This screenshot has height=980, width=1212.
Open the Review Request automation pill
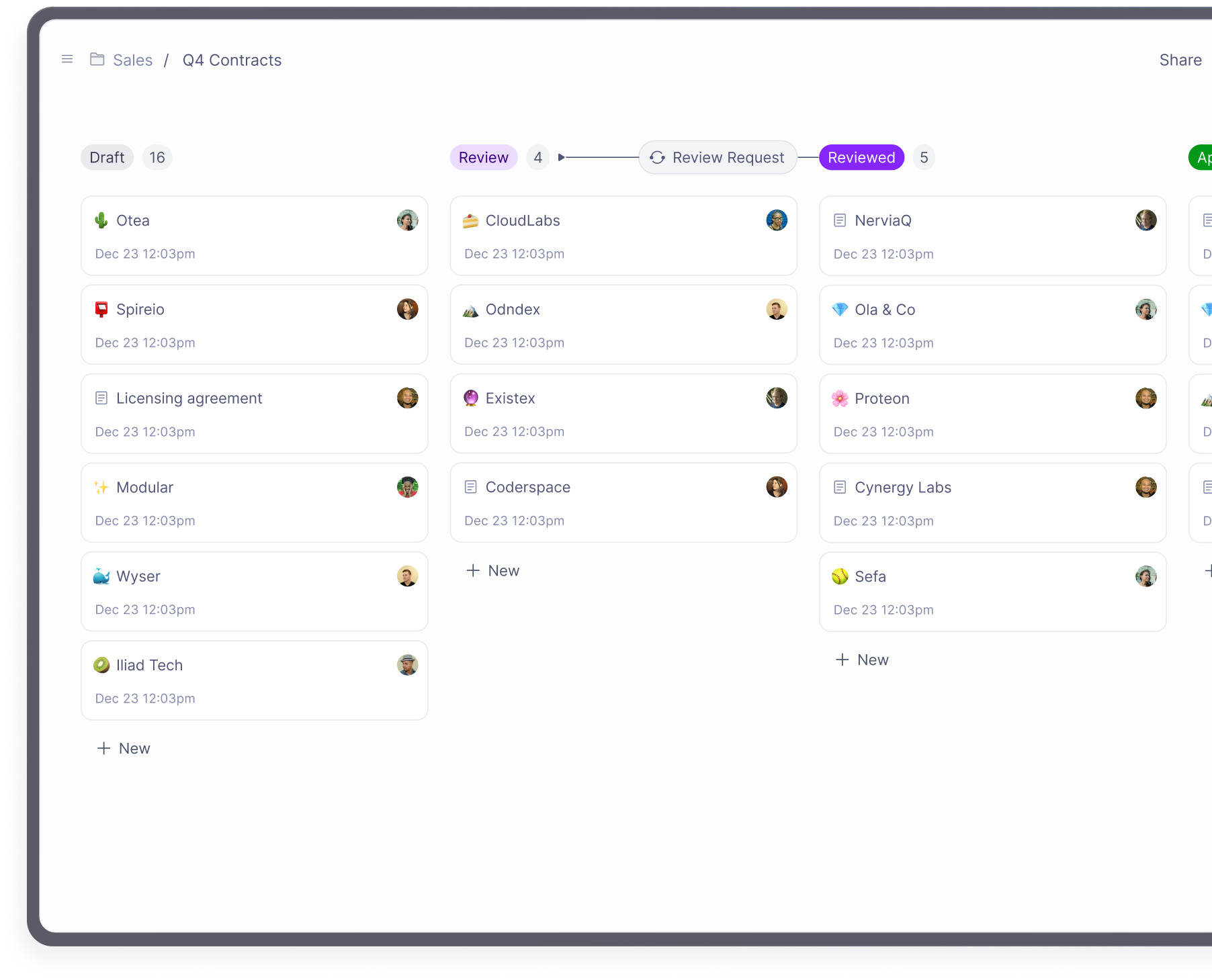(x=718, y=157)
